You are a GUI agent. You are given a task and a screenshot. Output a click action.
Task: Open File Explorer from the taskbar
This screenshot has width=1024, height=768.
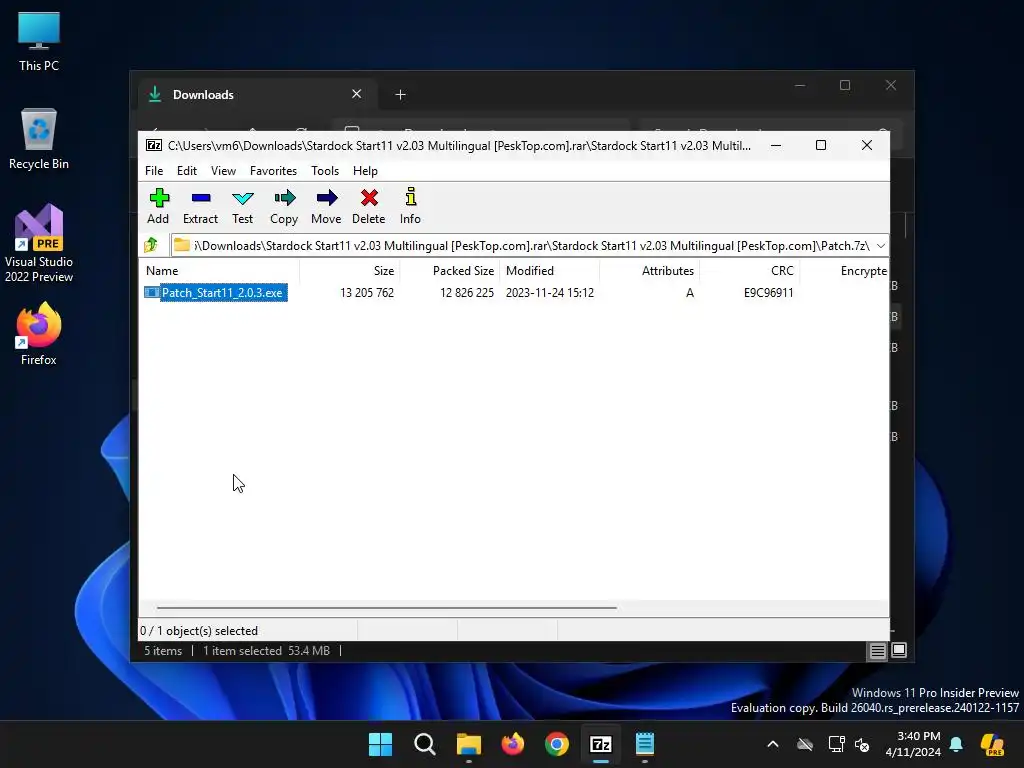pos(468,744)
